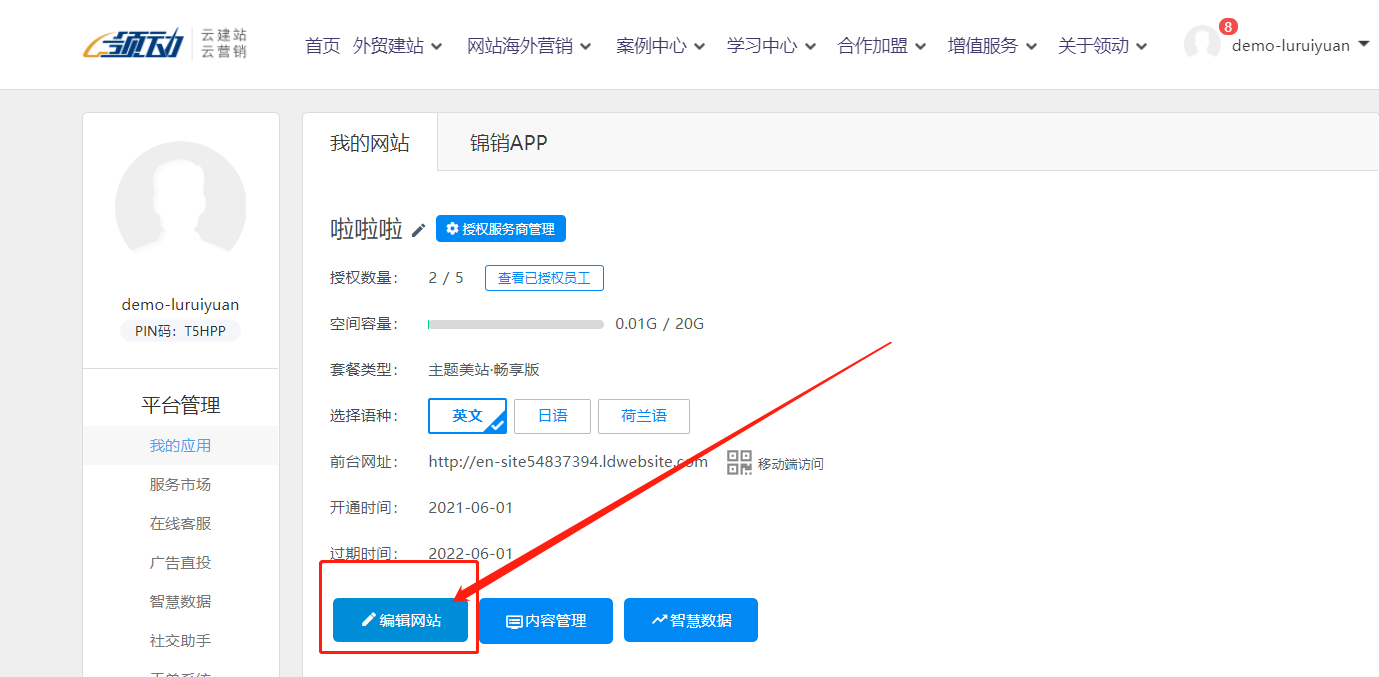Click the notification badge showing 8
This screenshot has width=1379, height=677.
coord(1228,27)
